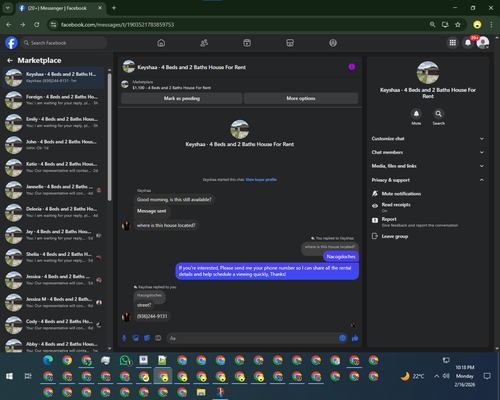
Task: Open Deloria conversation in the list
Action: (x=54, y=212)
